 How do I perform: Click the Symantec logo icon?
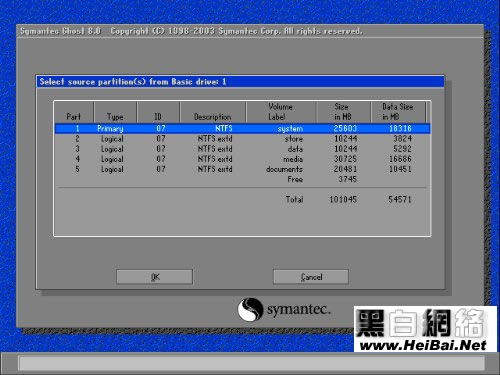250,309
